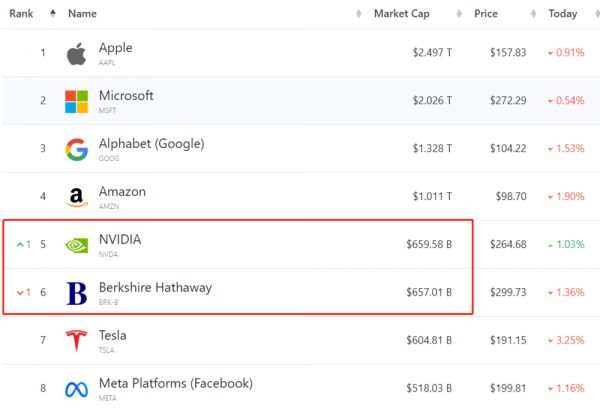
Task: Click the Meta Platforms logo icon
Action: tap(76, 388)
